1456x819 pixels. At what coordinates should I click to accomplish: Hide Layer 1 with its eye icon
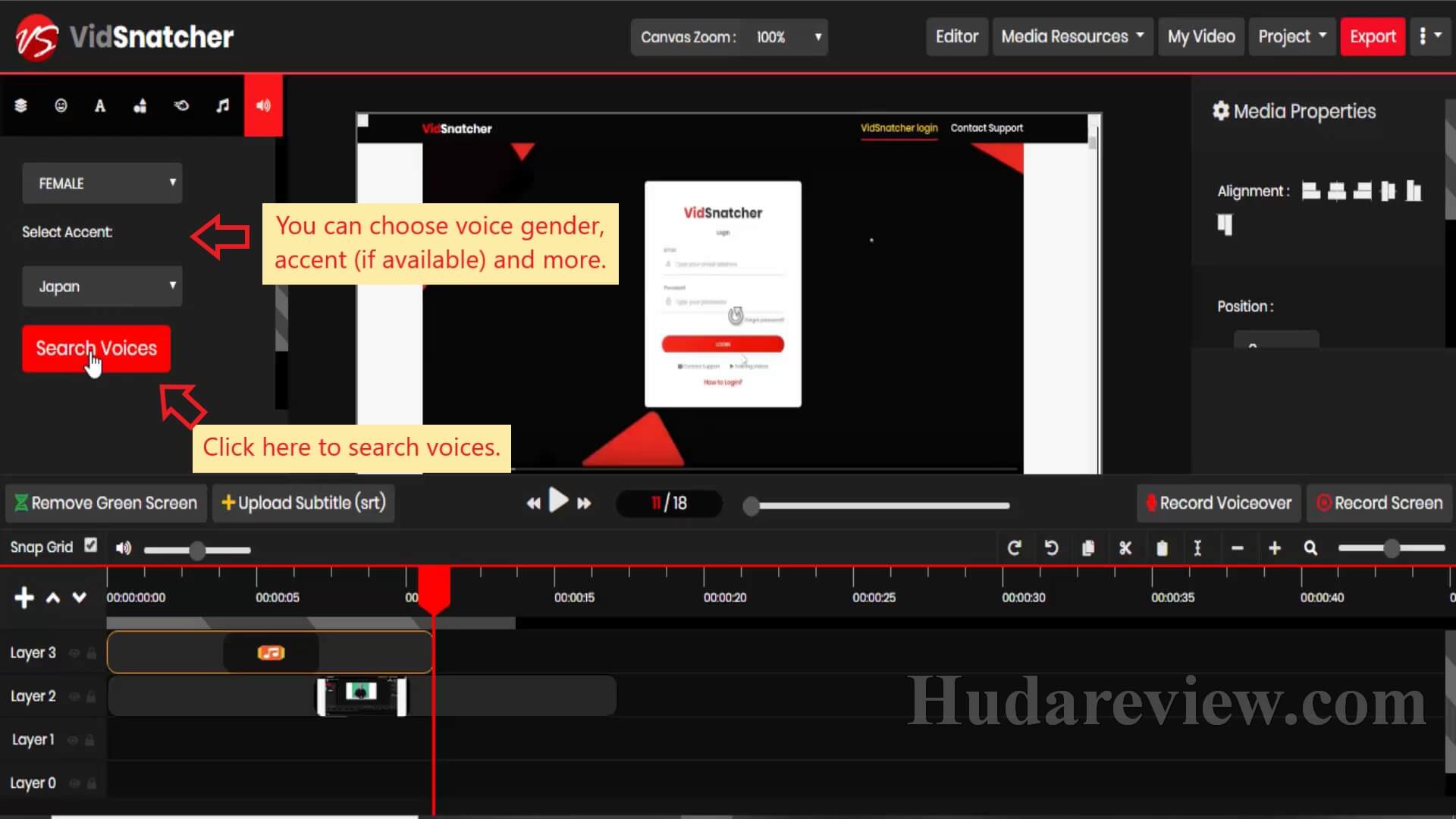(x=73, y=739)
